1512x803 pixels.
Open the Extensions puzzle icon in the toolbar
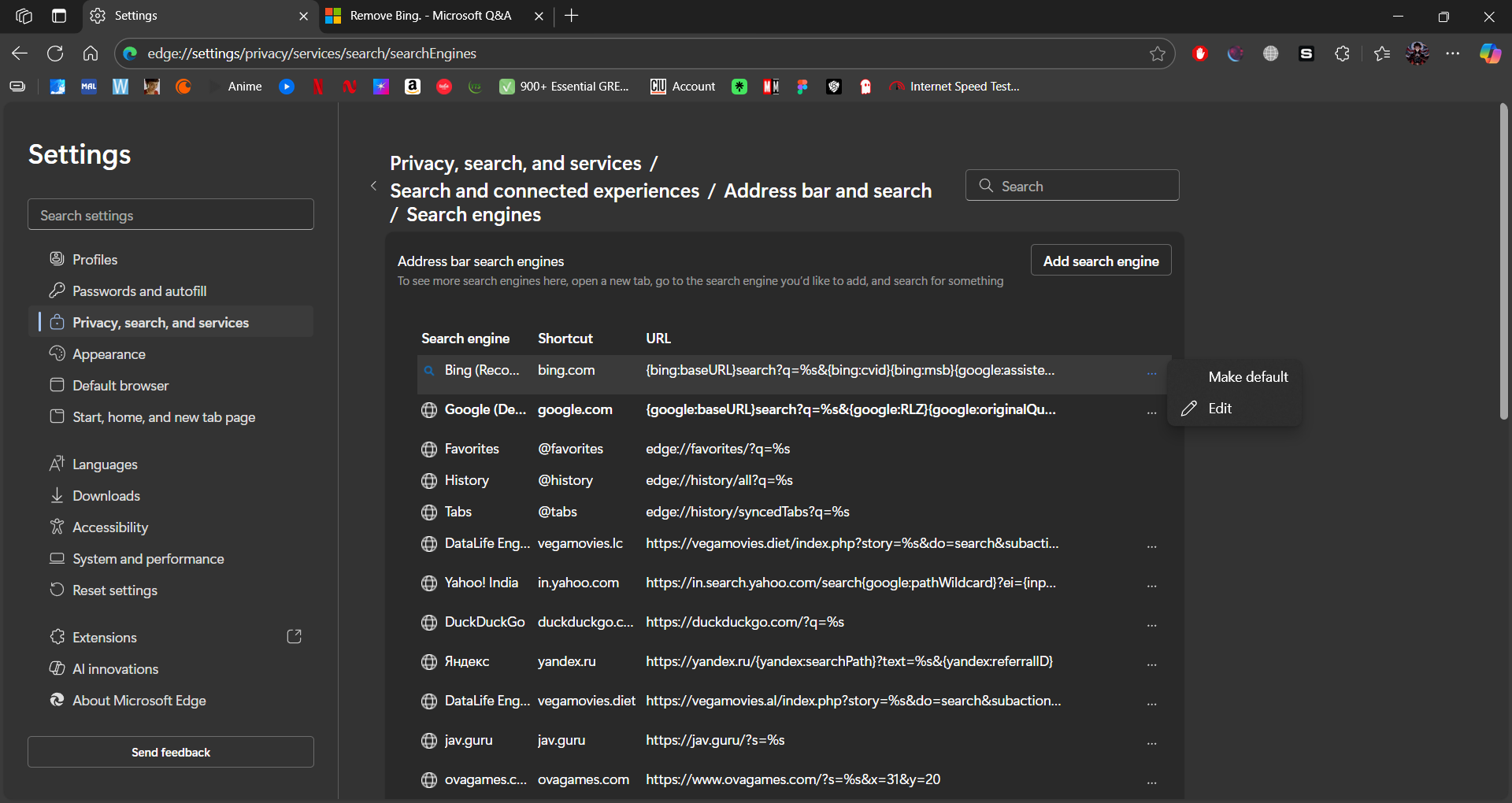1342,54
